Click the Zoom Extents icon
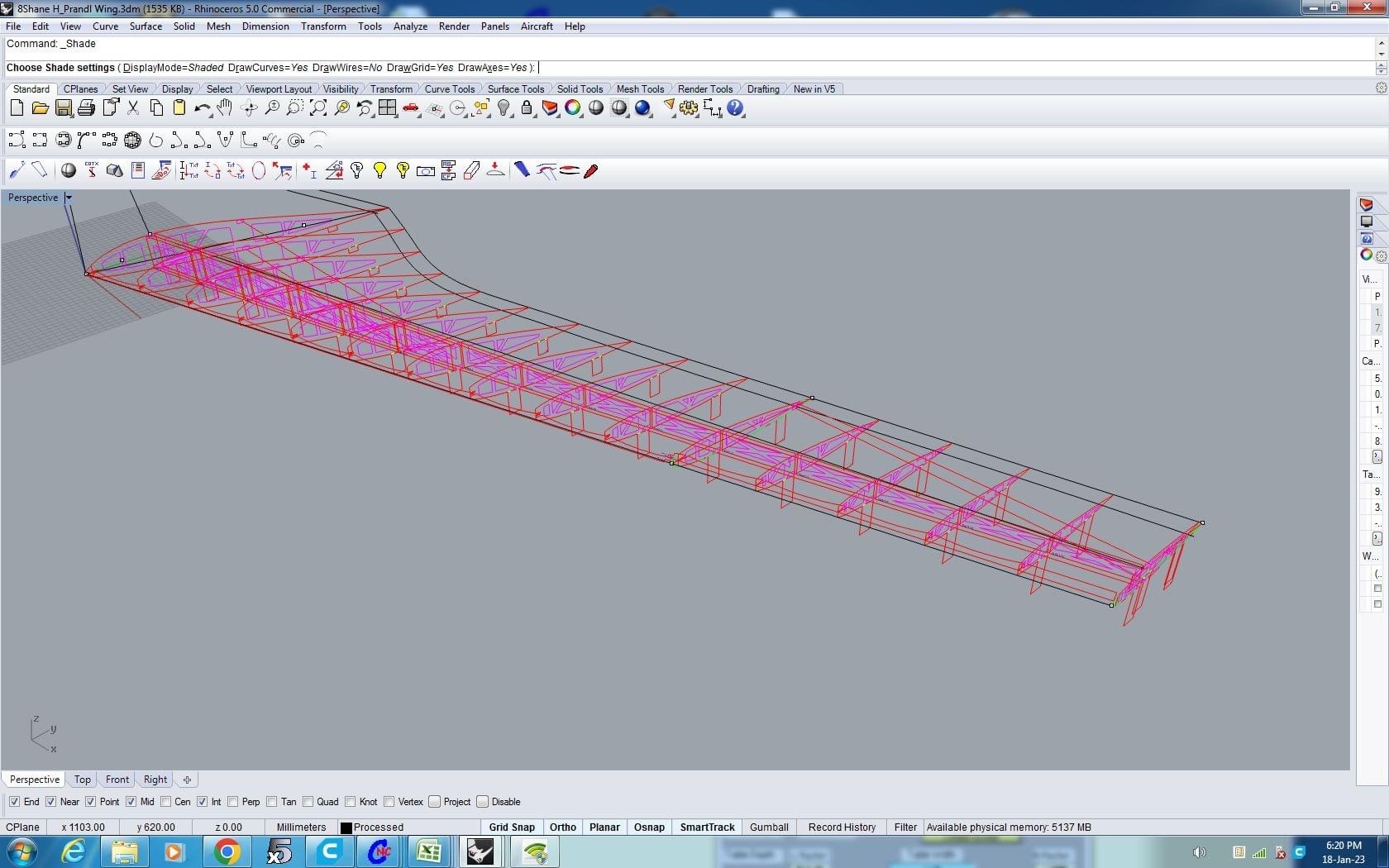 pos(318,108)
